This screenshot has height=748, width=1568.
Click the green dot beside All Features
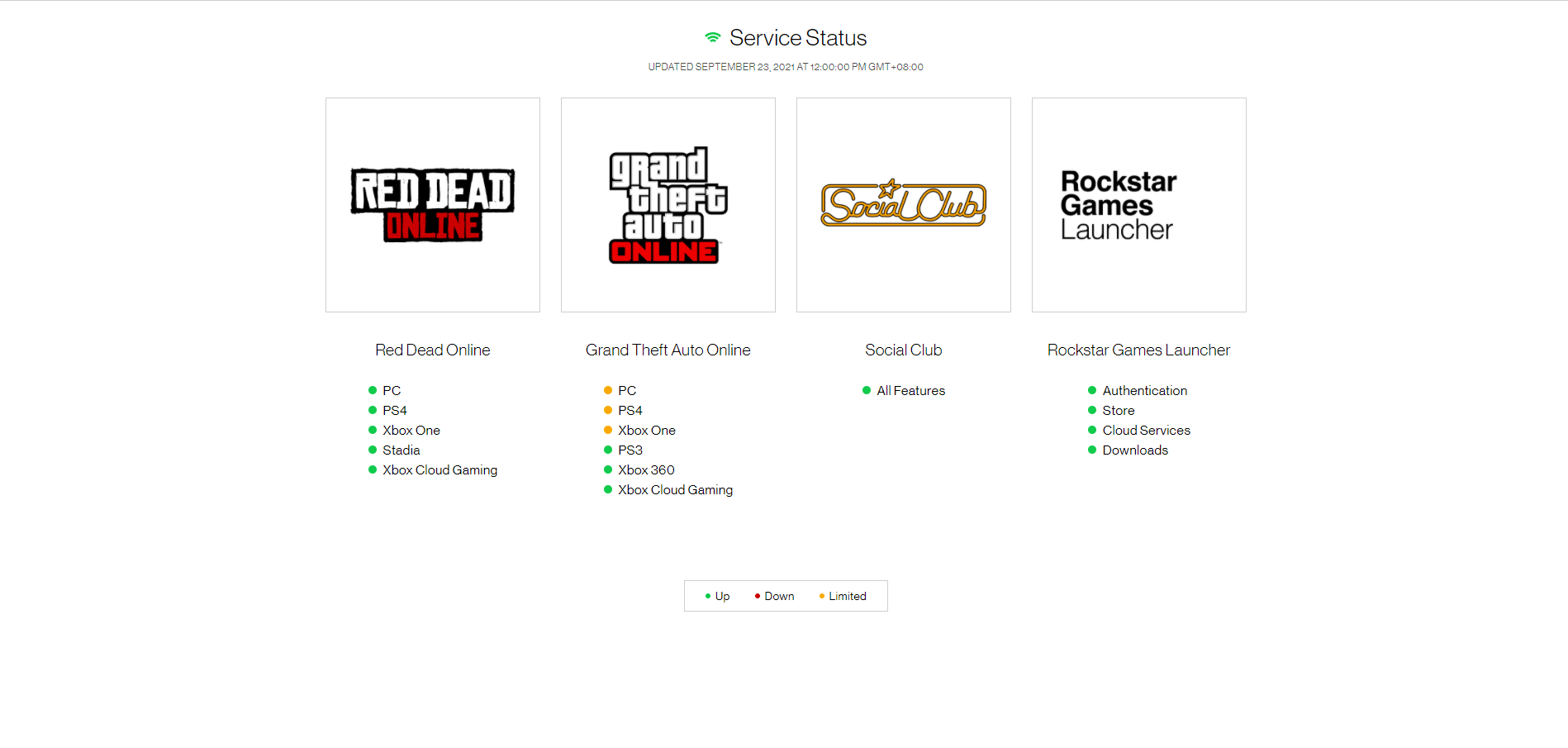[x=867, y=390]
